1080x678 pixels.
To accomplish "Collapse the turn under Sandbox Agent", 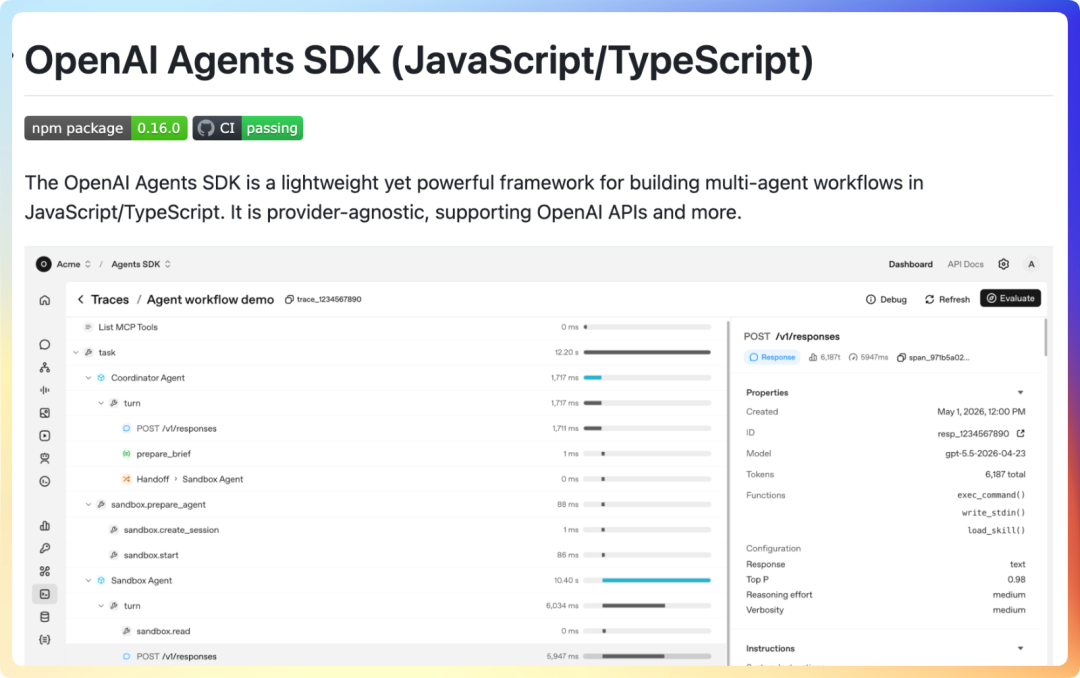I will pyautogui.click(x=101, y=606).
